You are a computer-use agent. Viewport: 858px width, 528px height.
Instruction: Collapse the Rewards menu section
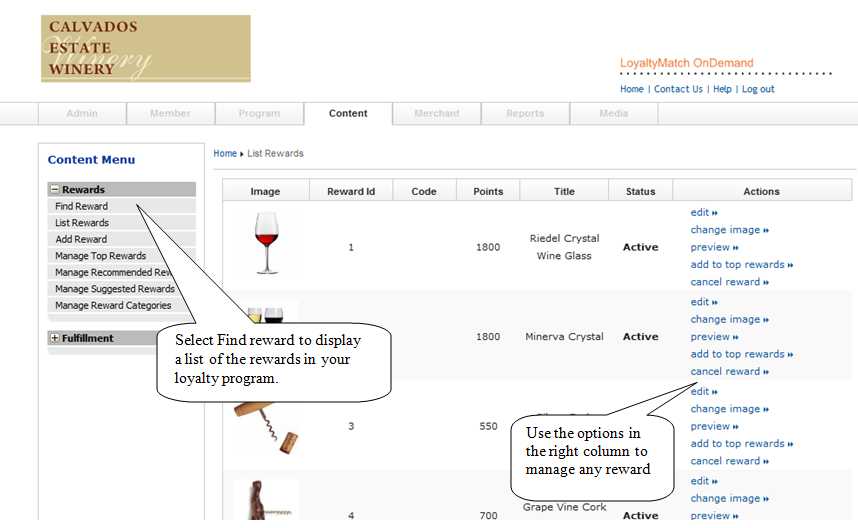[x=54, y=189]
